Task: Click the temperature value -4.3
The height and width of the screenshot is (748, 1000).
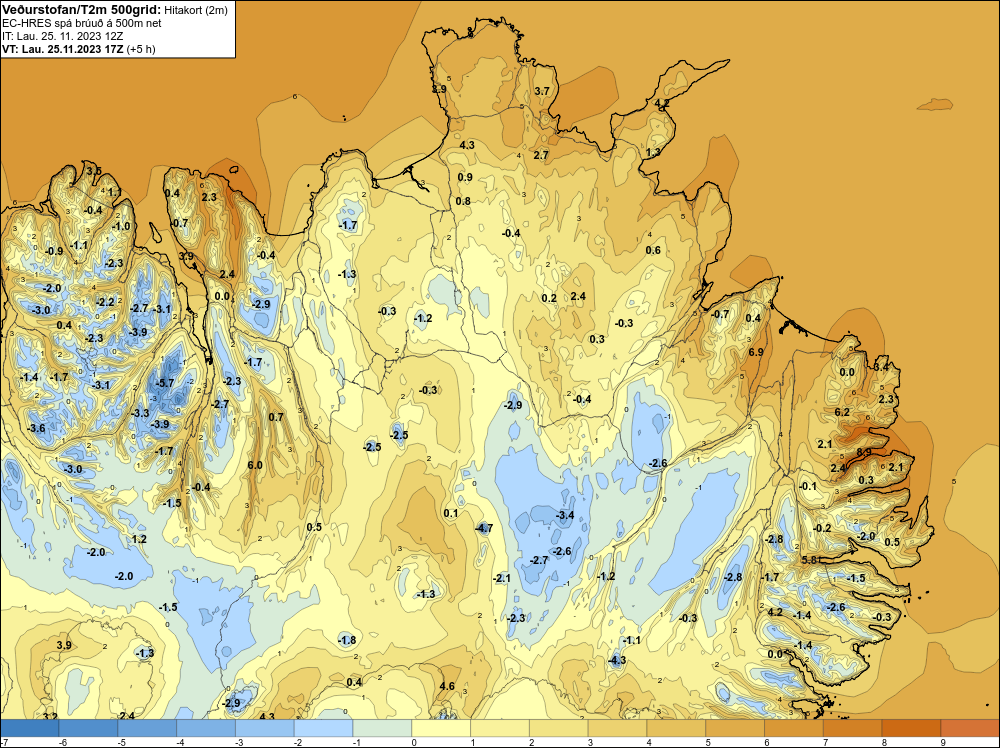Action: point(617,661)
